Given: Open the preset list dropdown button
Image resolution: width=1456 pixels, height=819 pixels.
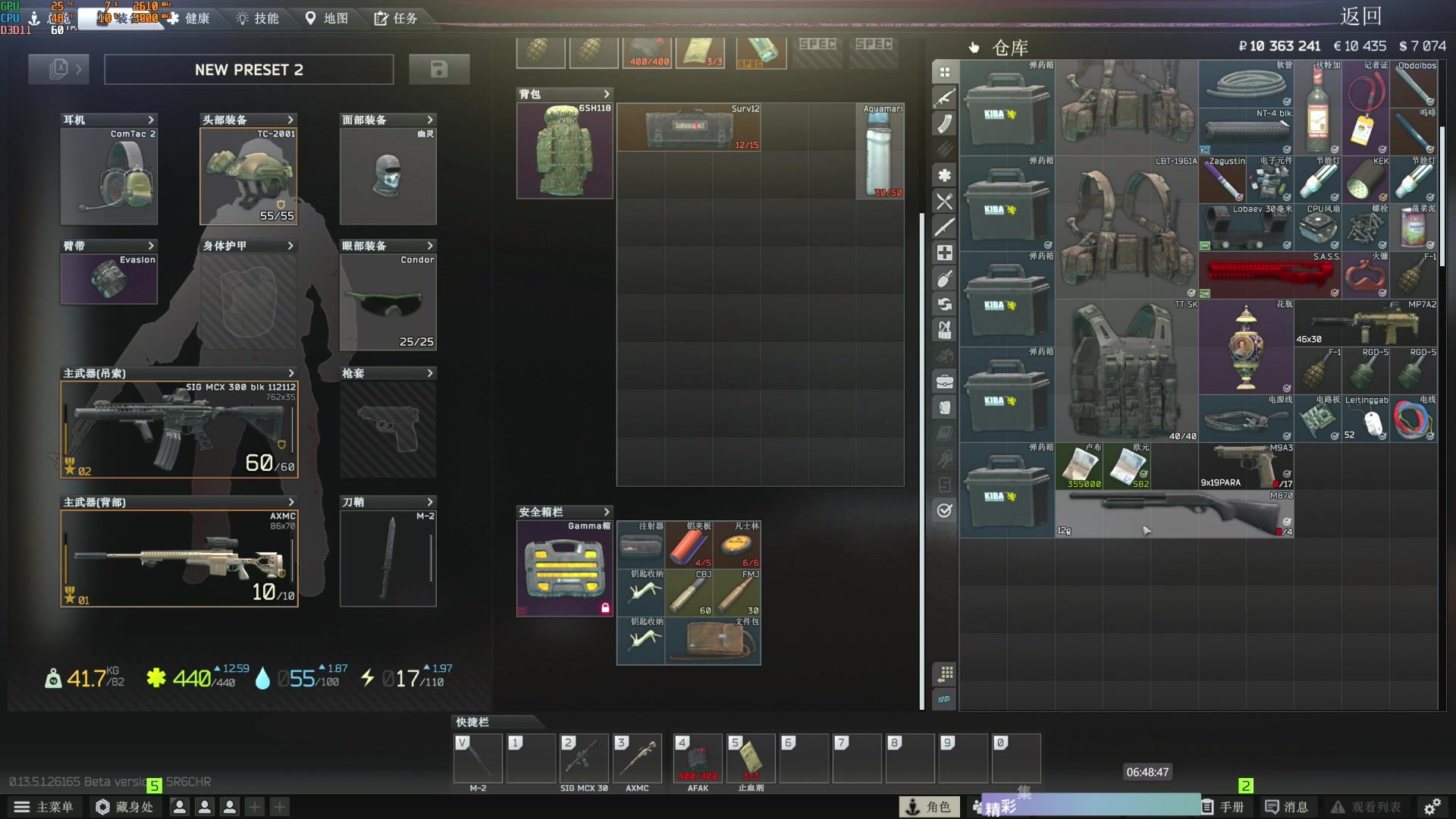Looking at the screenshot, I should point(59,69).
